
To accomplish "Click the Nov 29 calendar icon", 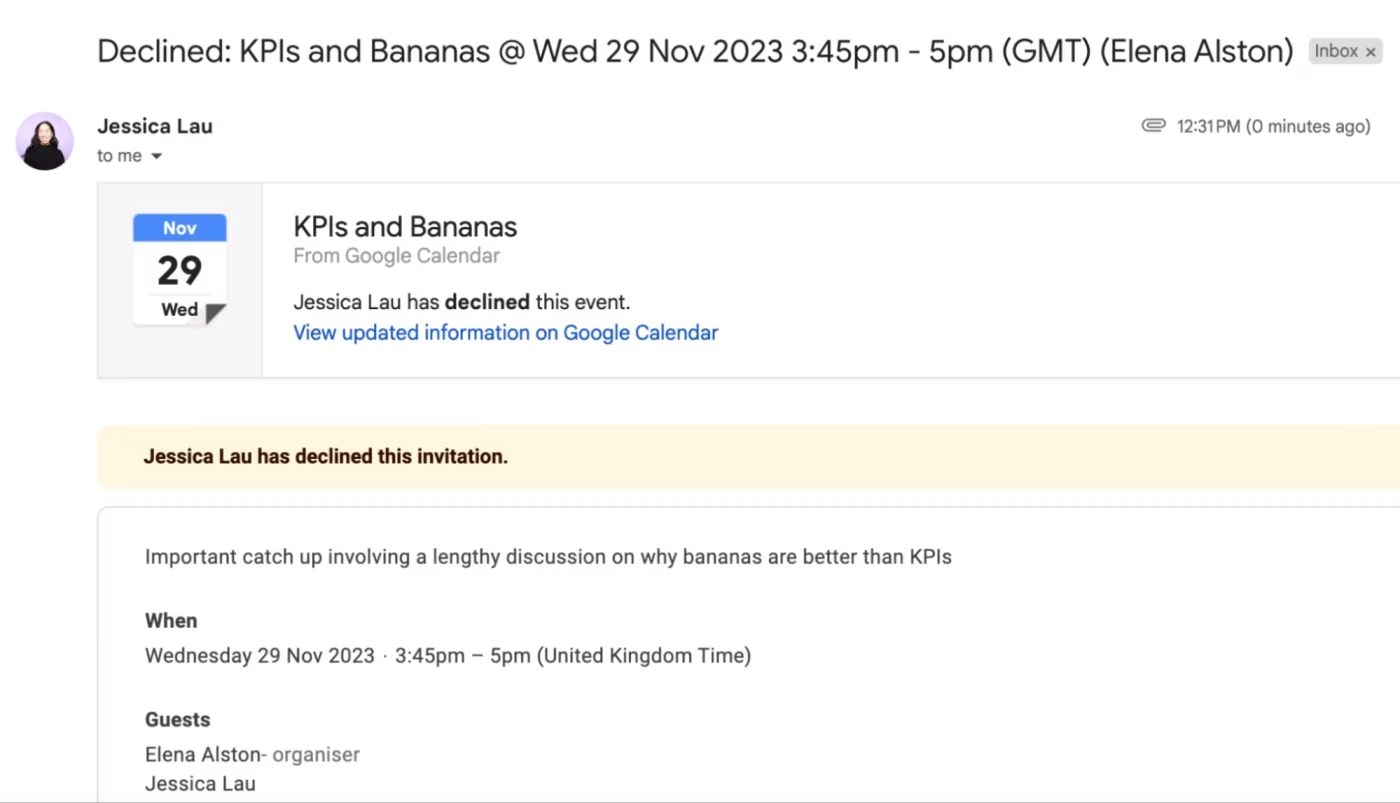I will pos(180,269).
